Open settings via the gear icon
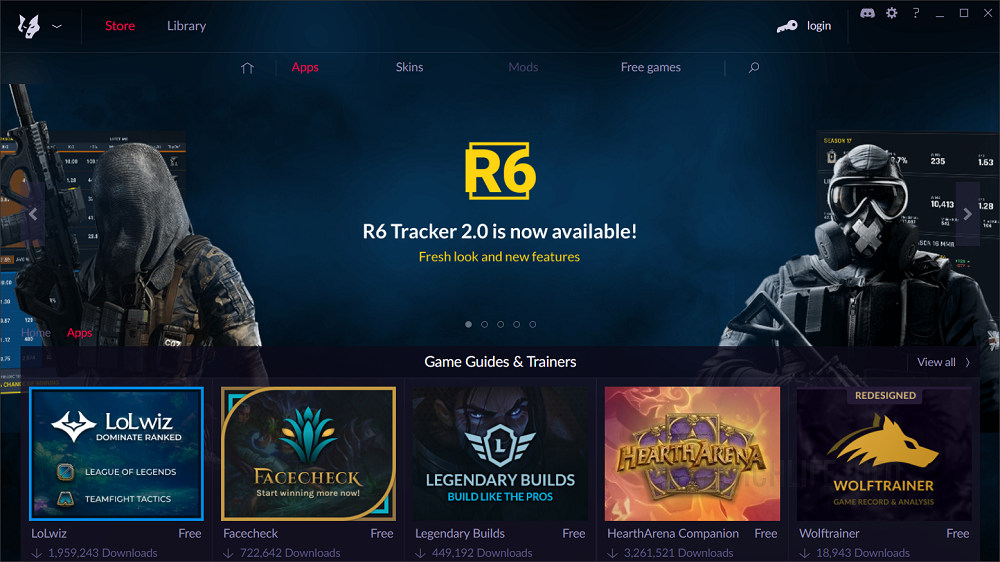Viewport: 1000px width, 562px height. (x=892, y=13)
